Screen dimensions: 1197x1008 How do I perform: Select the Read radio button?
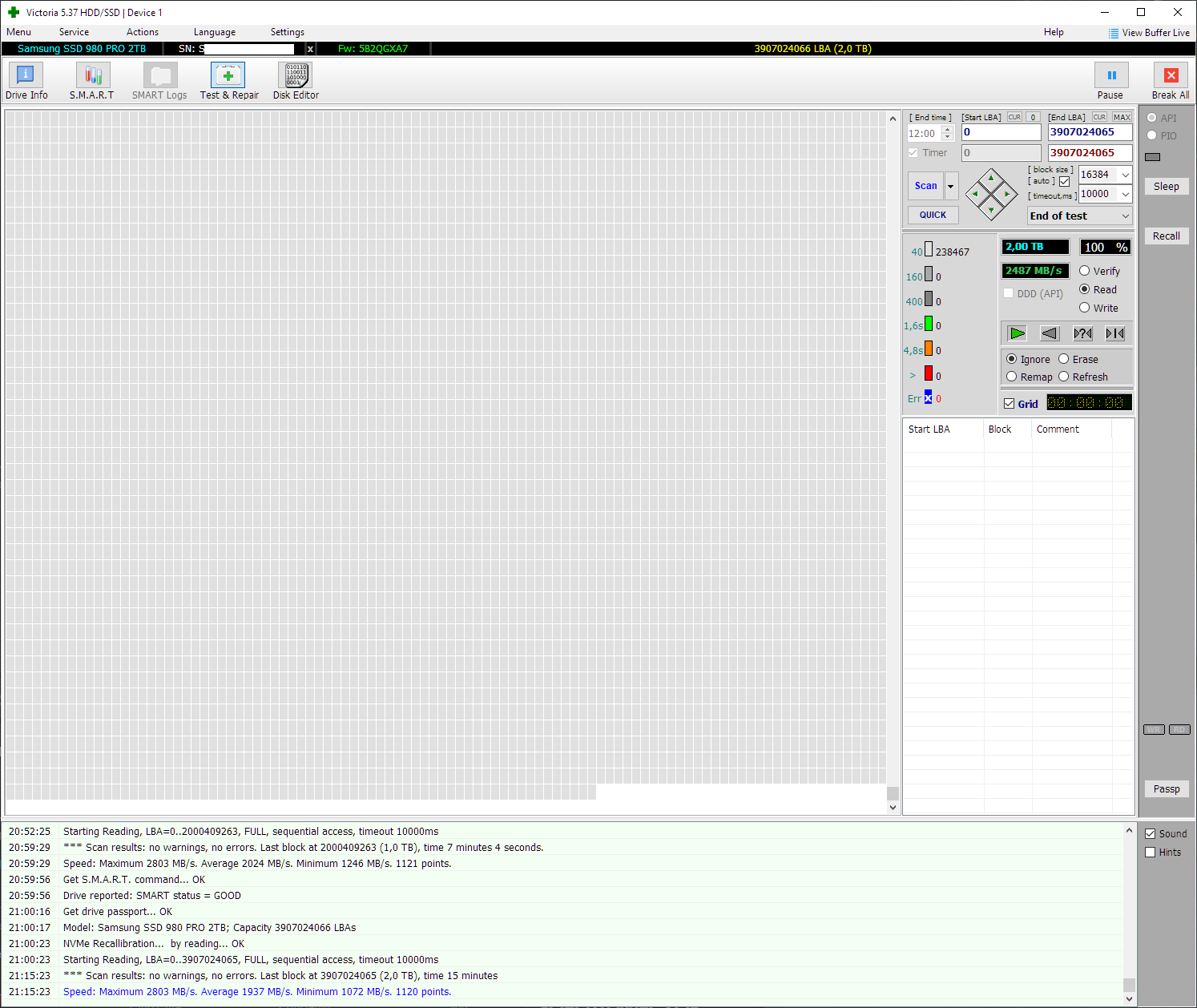click(x=1085, y=289)
